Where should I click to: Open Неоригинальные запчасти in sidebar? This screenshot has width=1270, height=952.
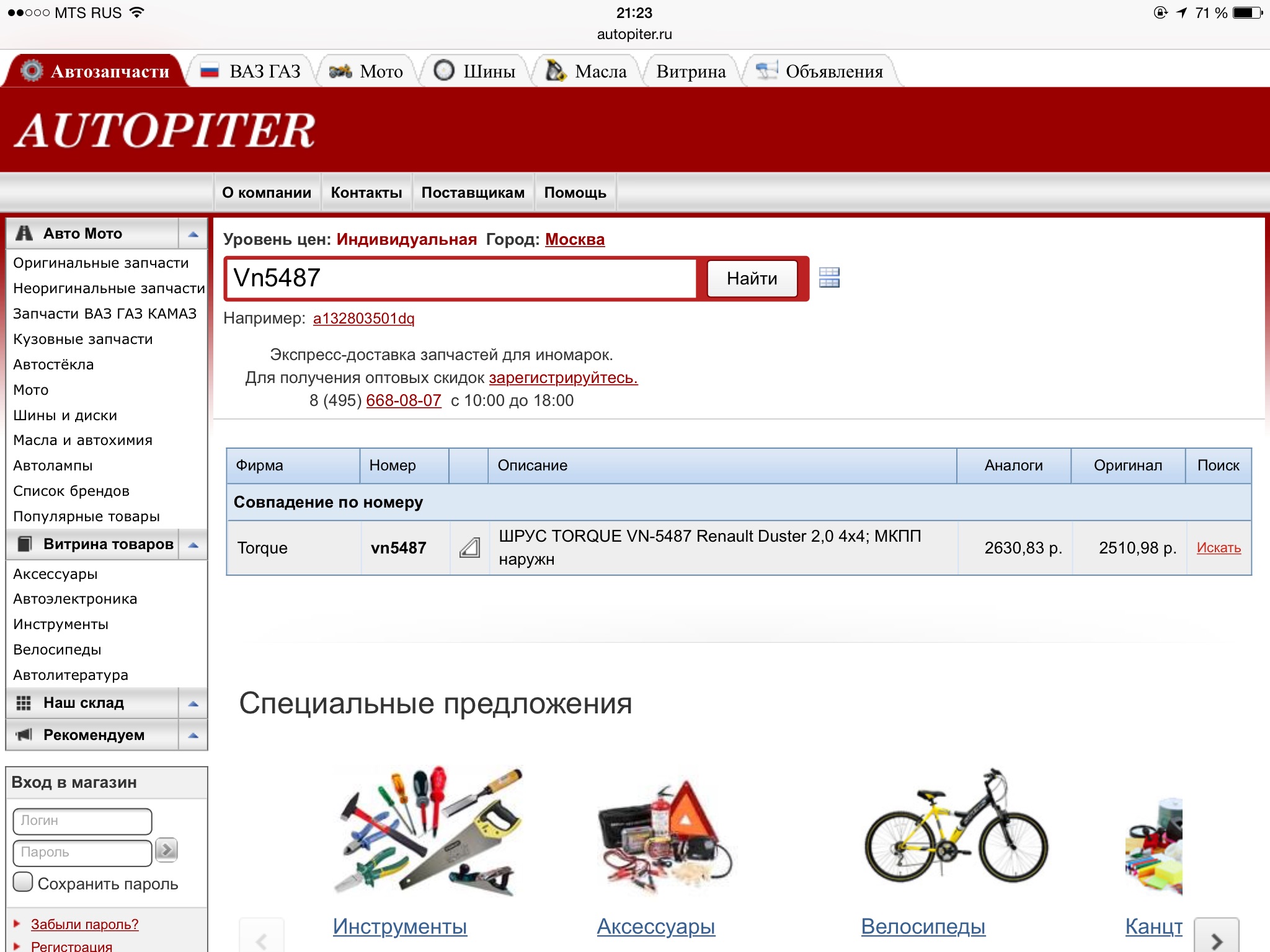[x=109, y=288]
